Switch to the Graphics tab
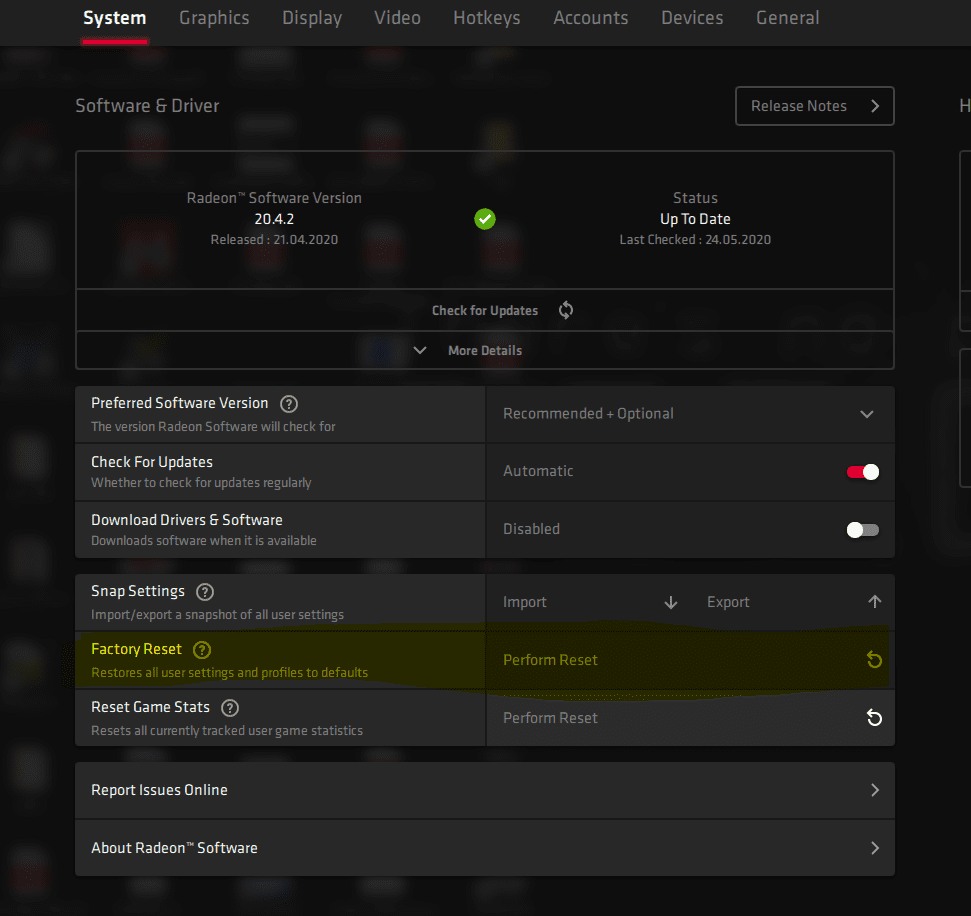This screenshot has height=916, width=971. point(214,19)
